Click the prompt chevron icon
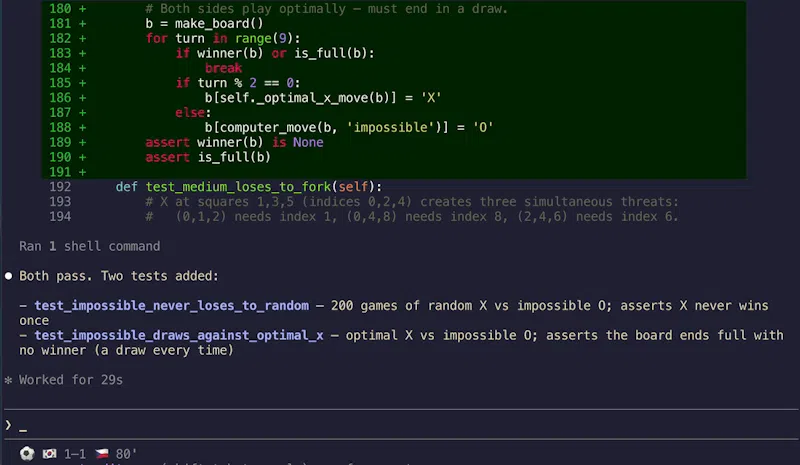The height and width of the screenshot is (465, 800). coord(8,425)
